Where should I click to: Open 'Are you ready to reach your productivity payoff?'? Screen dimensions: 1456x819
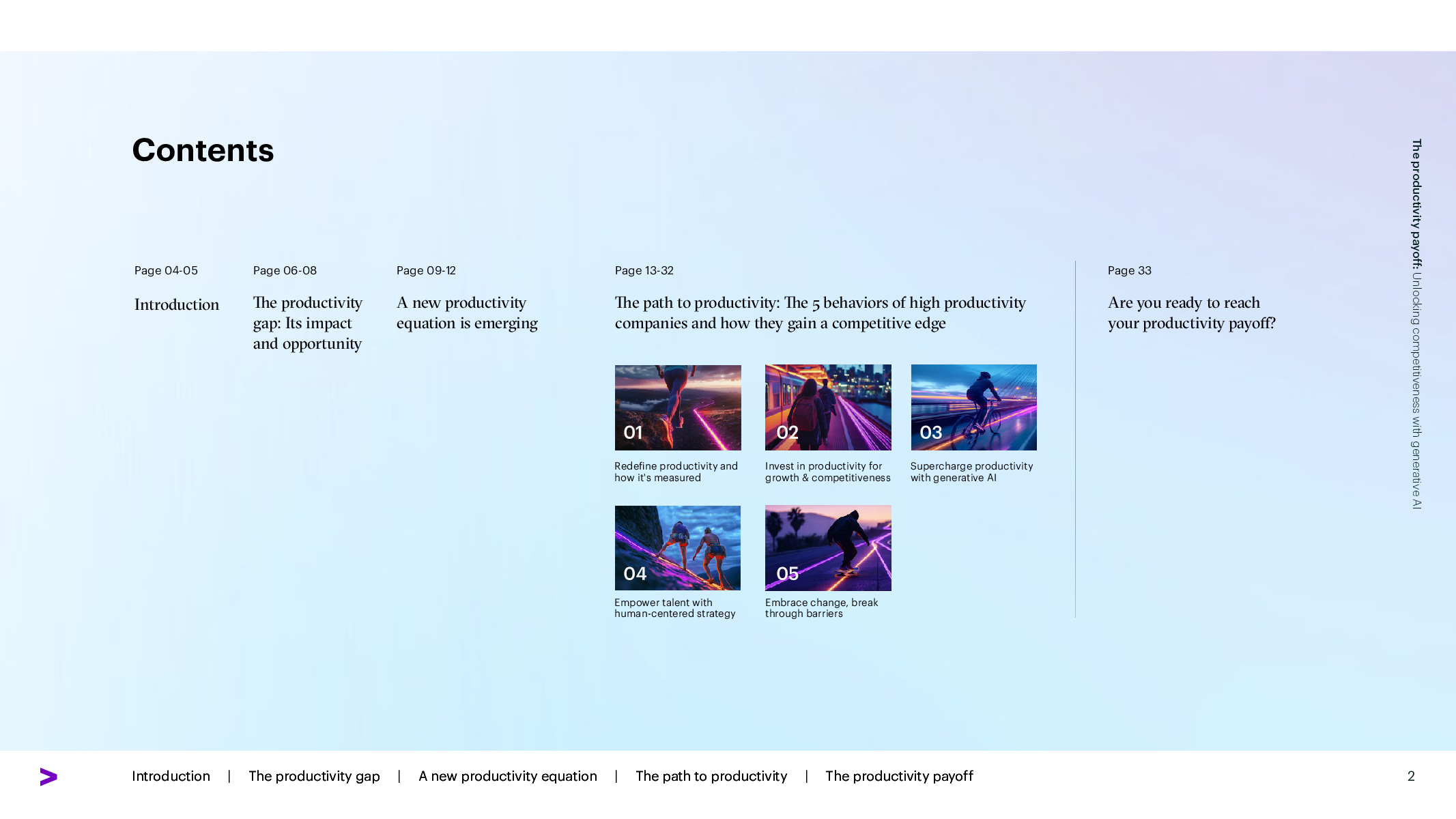[x=1192, y=313]
